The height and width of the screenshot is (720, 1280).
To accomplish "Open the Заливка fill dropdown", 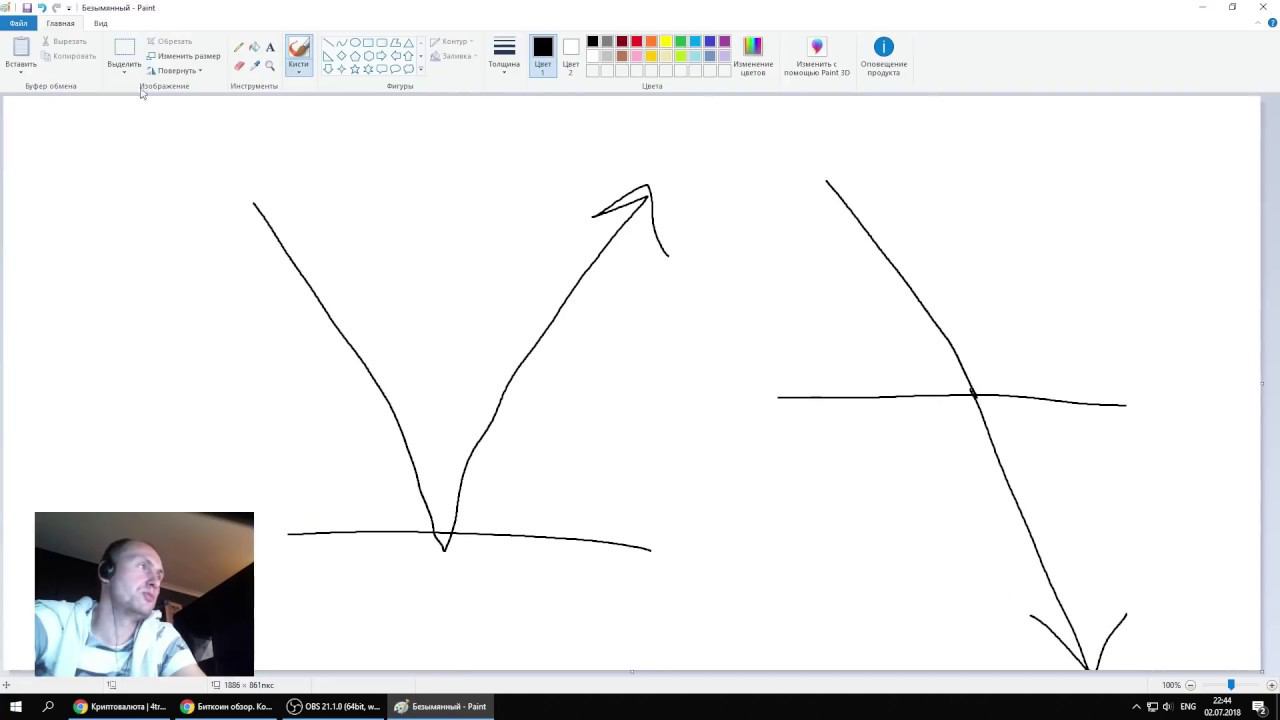I will coord(454,56).
